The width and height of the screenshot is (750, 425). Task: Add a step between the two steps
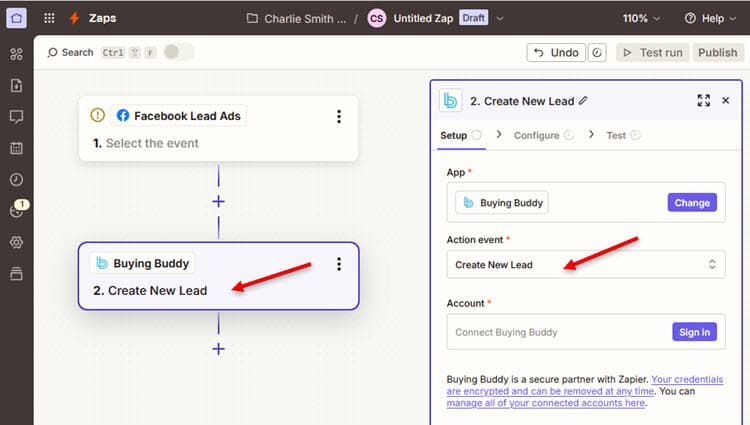click(219, 201)
